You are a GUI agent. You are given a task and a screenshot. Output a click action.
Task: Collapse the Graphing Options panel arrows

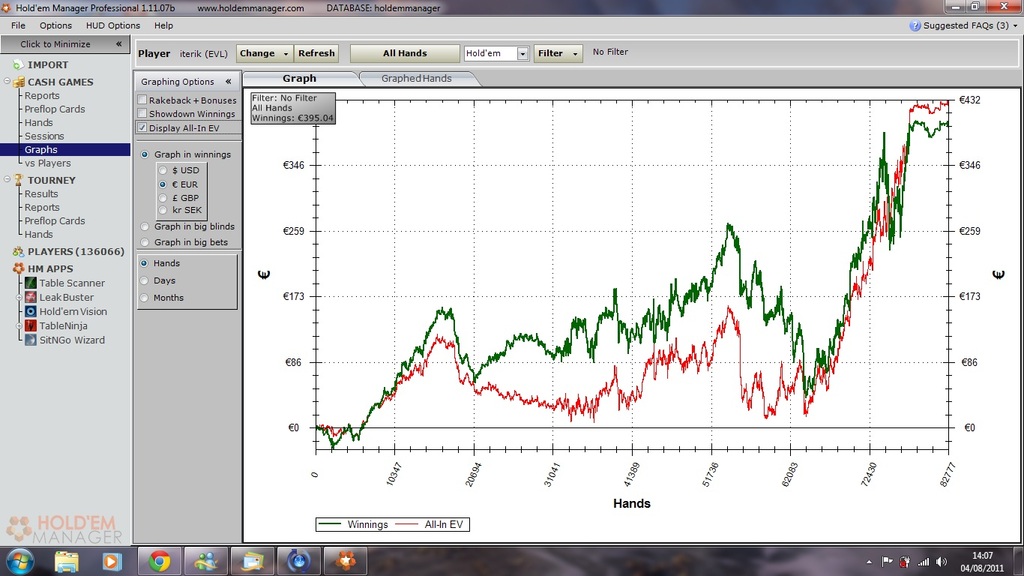coord(228,82)
